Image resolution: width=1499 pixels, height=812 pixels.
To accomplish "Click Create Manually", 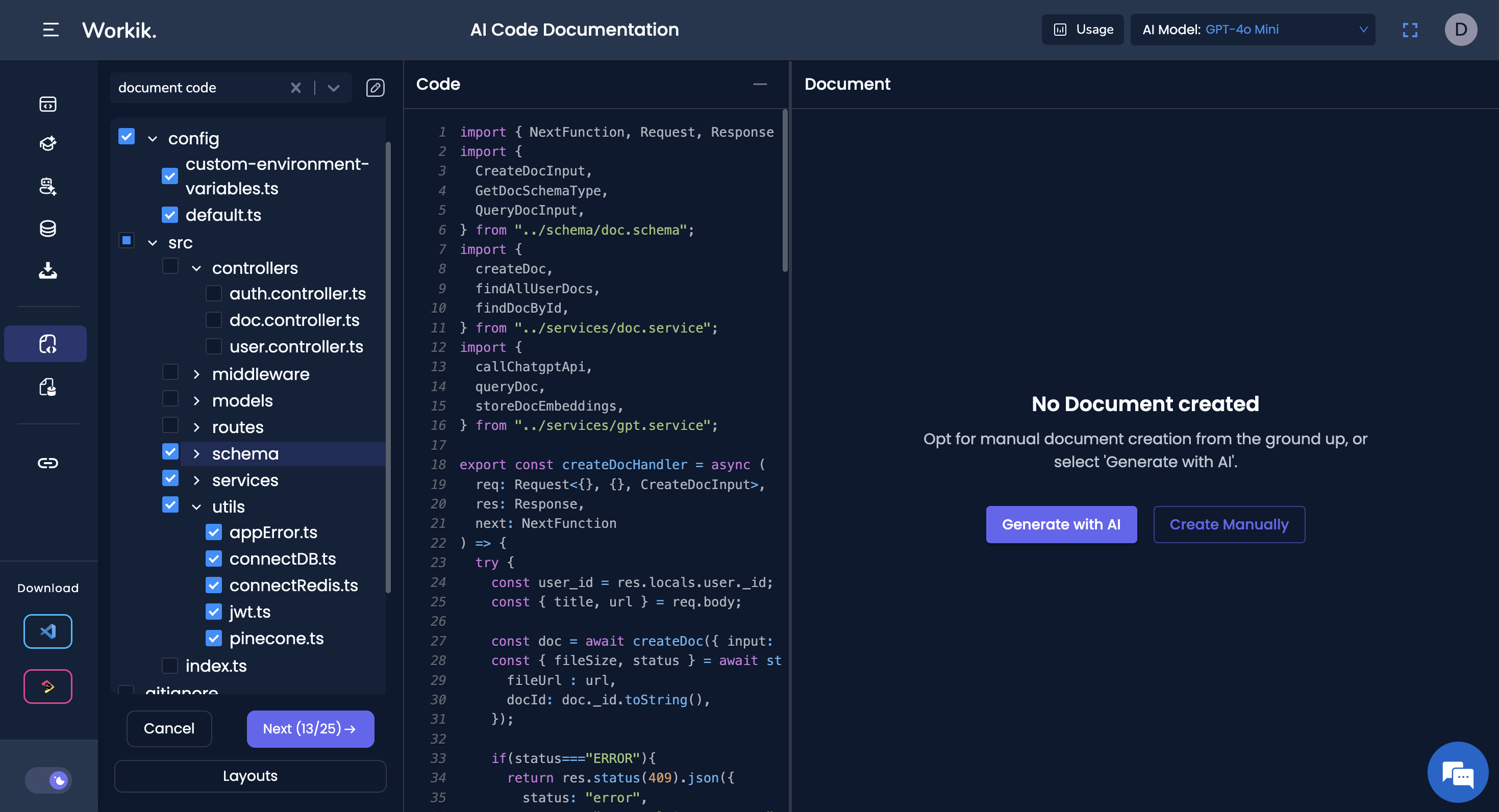I will click(x=1229, y=525).
